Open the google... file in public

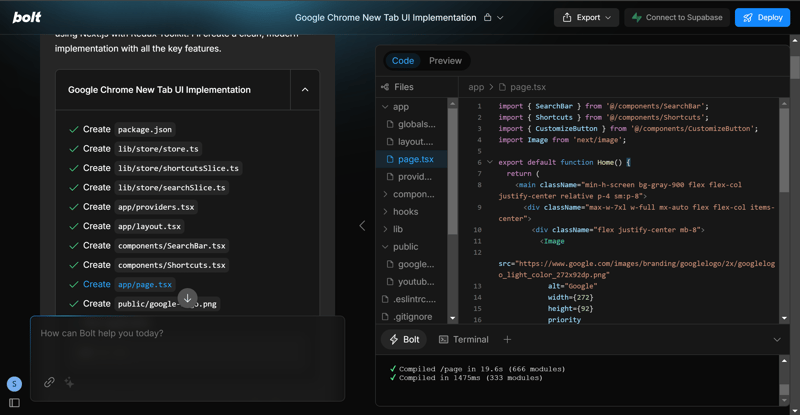[412, 264]
